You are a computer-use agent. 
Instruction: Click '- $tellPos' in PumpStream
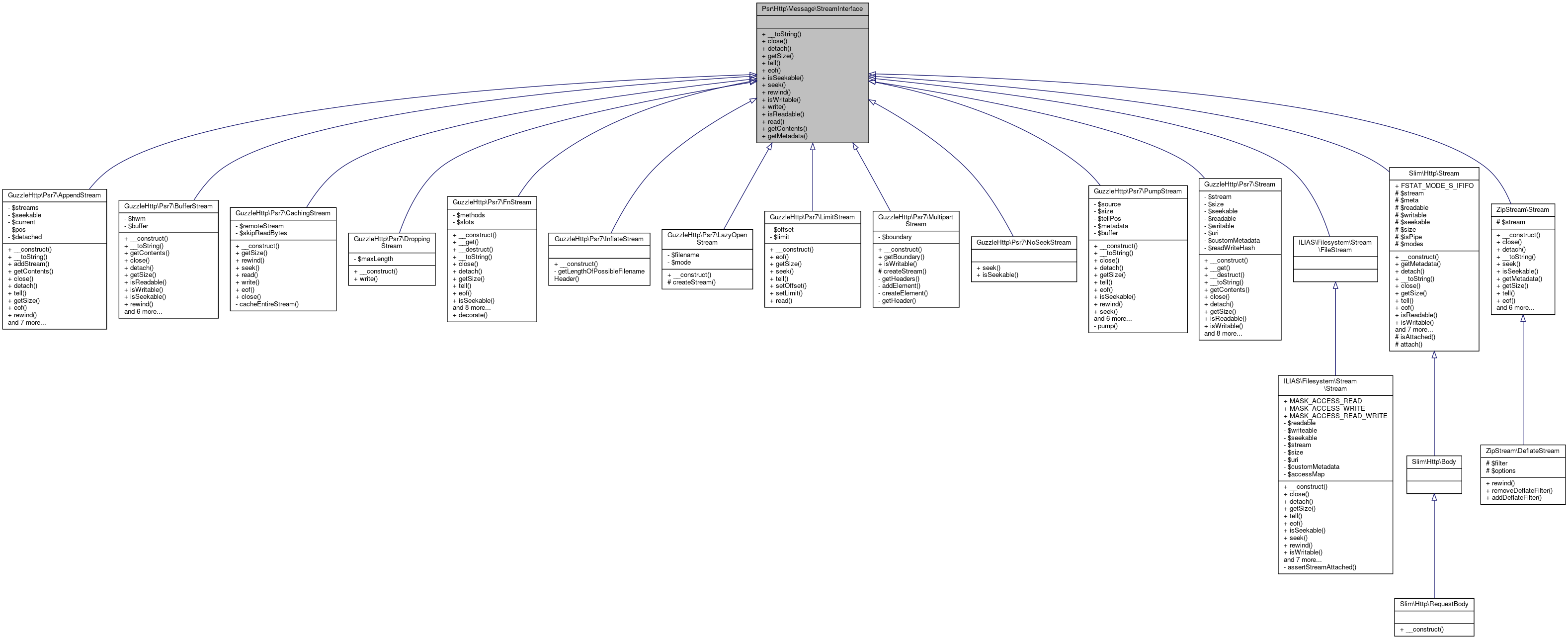[x=1107, y=219]
